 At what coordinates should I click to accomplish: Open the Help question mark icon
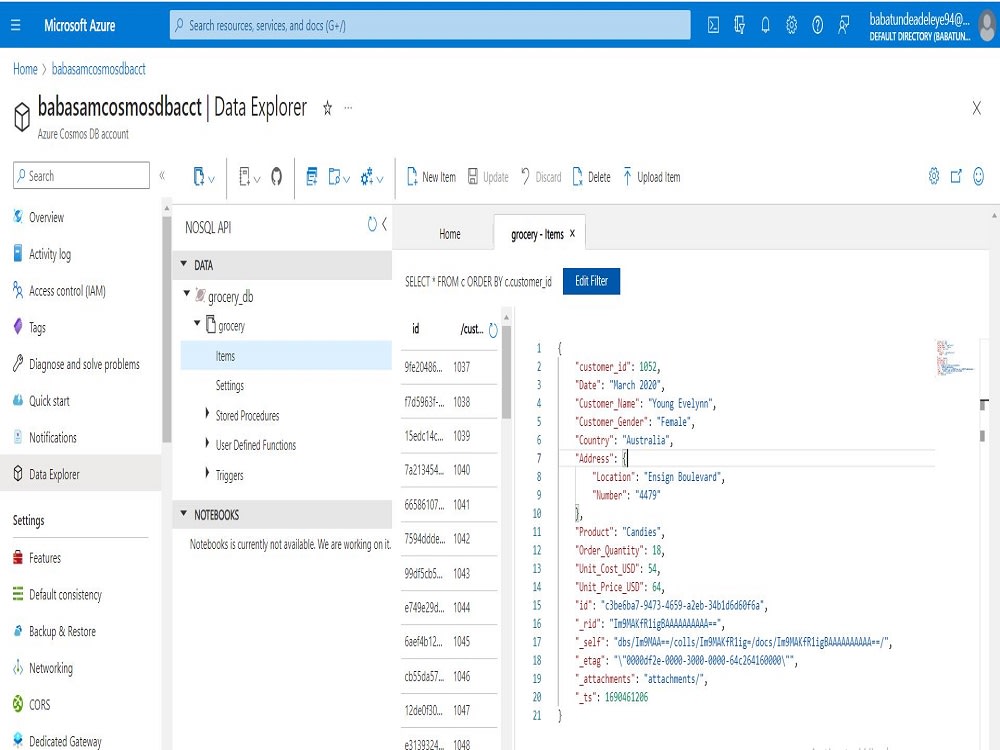pyautogui.click(x=818, y=25)
